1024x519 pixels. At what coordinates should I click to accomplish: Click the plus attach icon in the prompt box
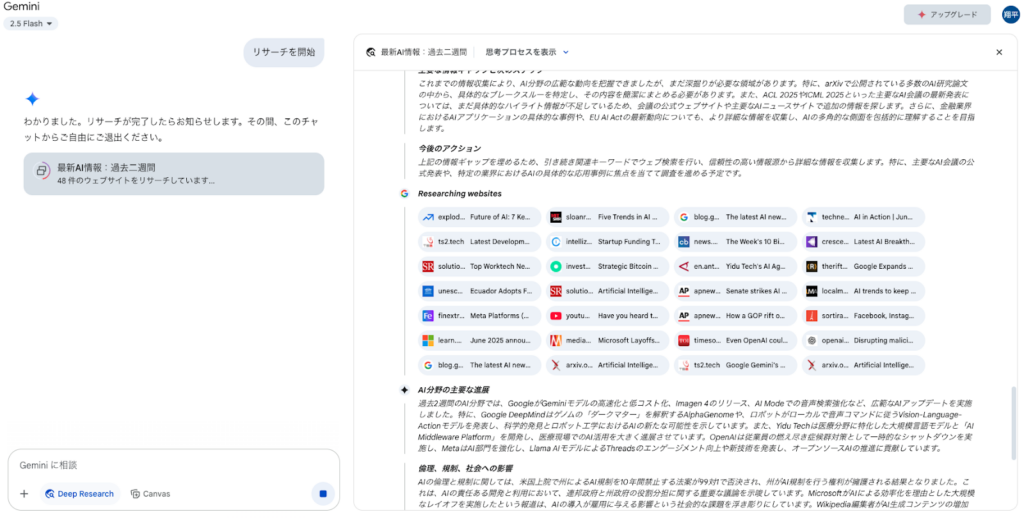click(x=24, y=494)
